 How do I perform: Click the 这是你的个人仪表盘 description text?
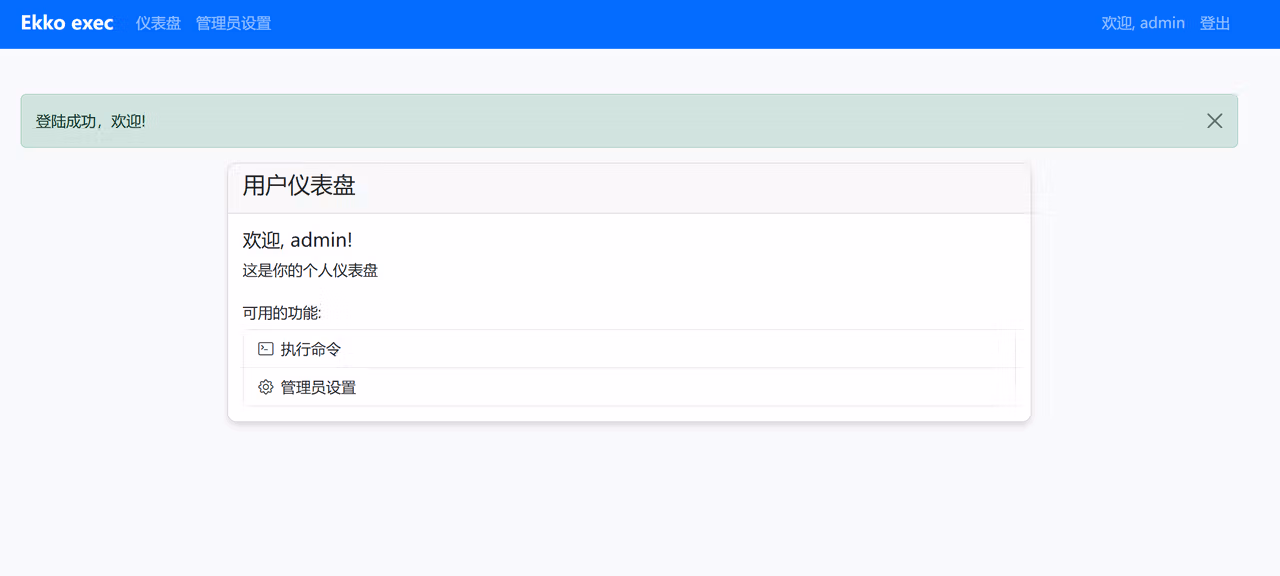[310, 270]
